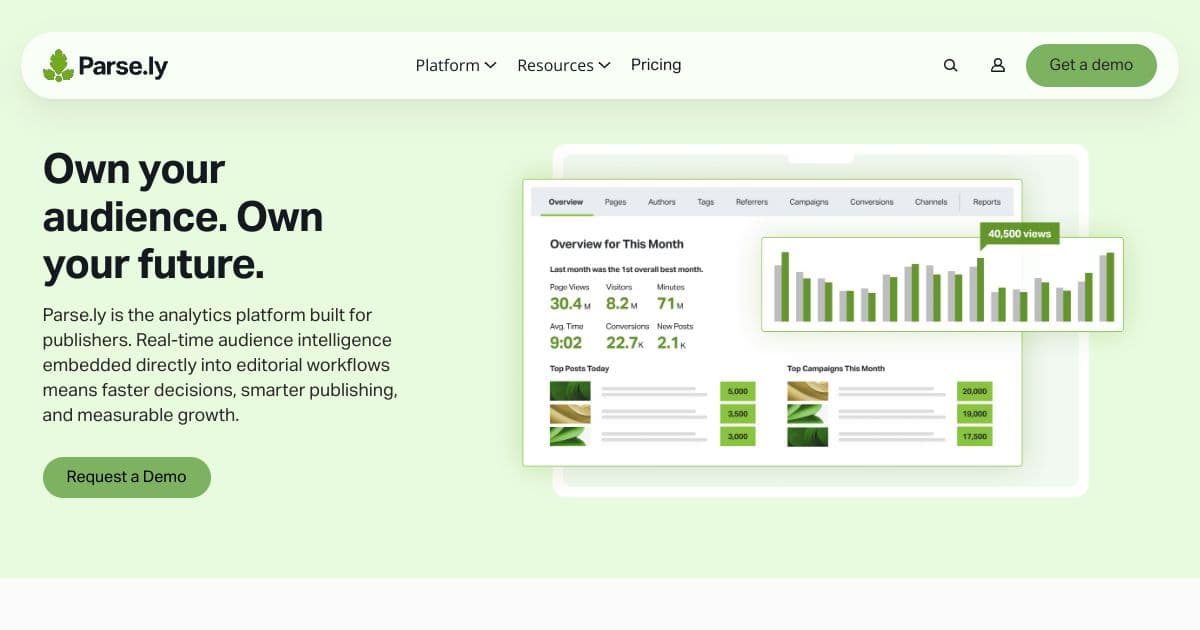Expand the Resources dropdown
Image resolution: width=1200 pixels, height=630 pixels.
click(x=563, y=64)
